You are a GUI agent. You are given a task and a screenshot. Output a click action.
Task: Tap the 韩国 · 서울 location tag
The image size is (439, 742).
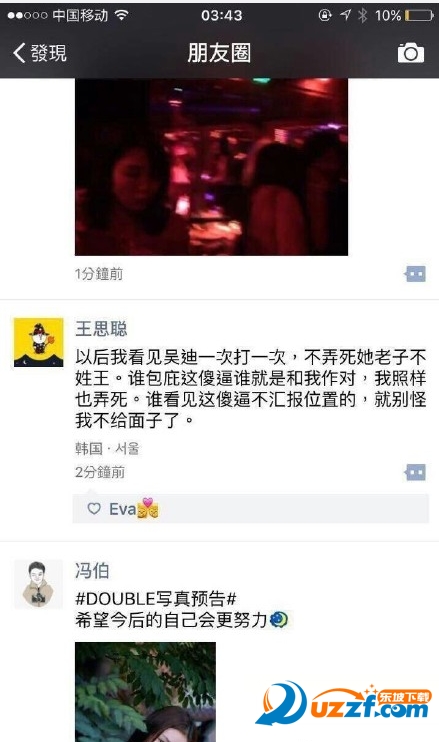click(x=107, y=448)
